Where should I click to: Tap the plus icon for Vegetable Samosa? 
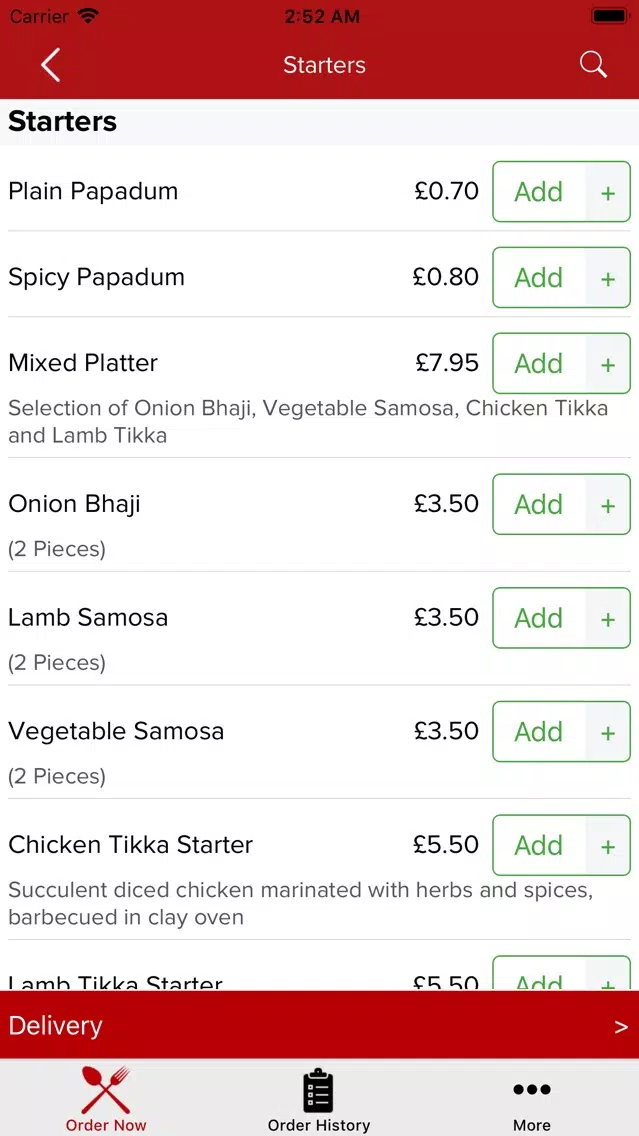pyautogui.click(x=608, y=732)
